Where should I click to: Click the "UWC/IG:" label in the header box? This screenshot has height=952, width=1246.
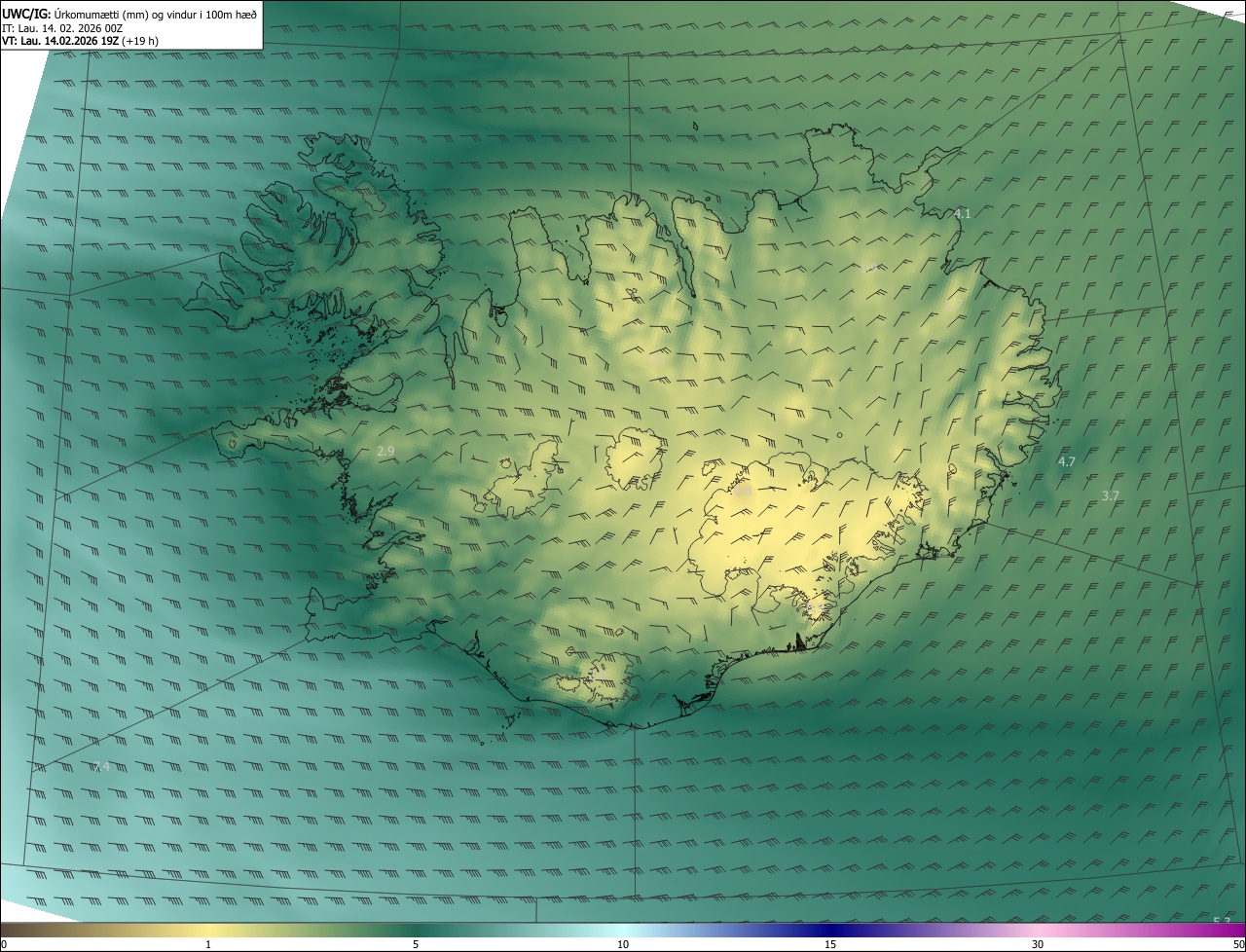click(26, 14)
